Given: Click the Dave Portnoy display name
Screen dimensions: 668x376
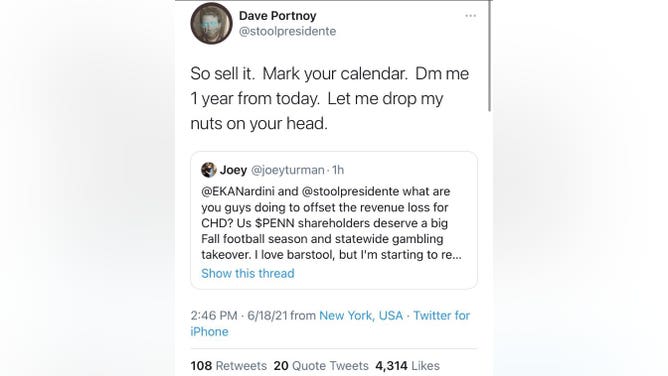Looking at the screenshot, I should (278, 16).
